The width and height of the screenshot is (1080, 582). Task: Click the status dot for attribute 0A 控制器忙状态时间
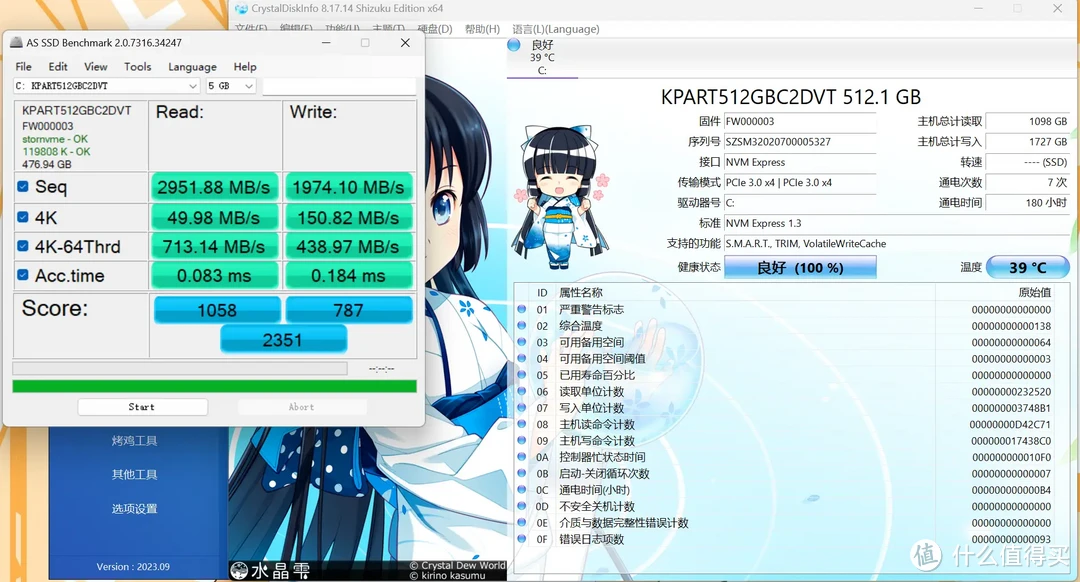pos(522,457)
